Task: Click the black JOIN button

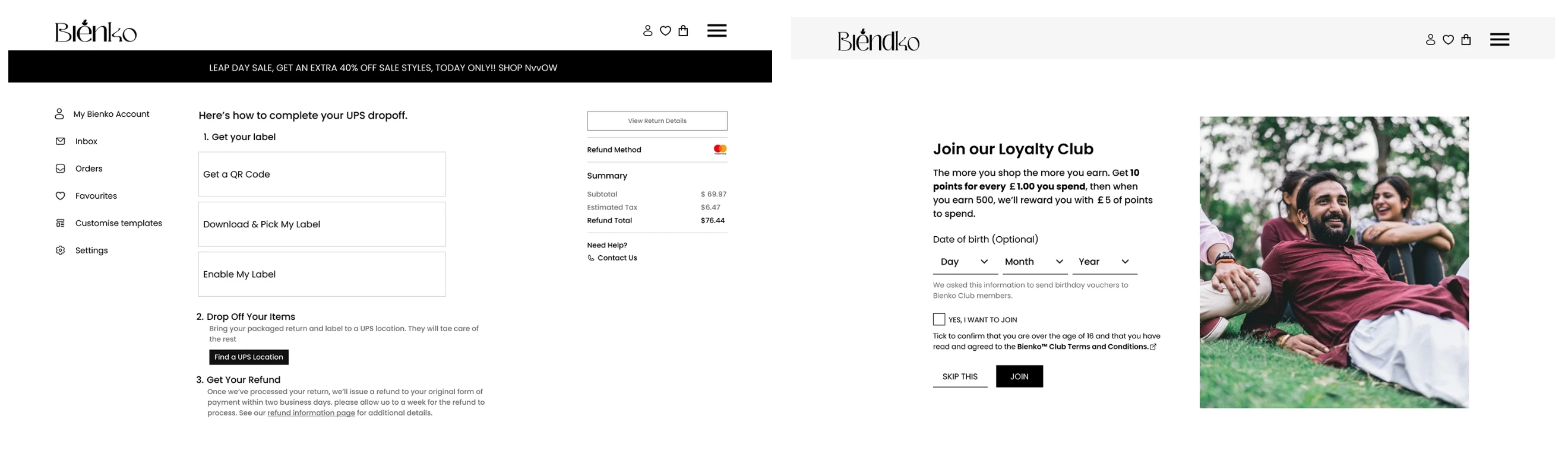Action: pos(1019,376)
